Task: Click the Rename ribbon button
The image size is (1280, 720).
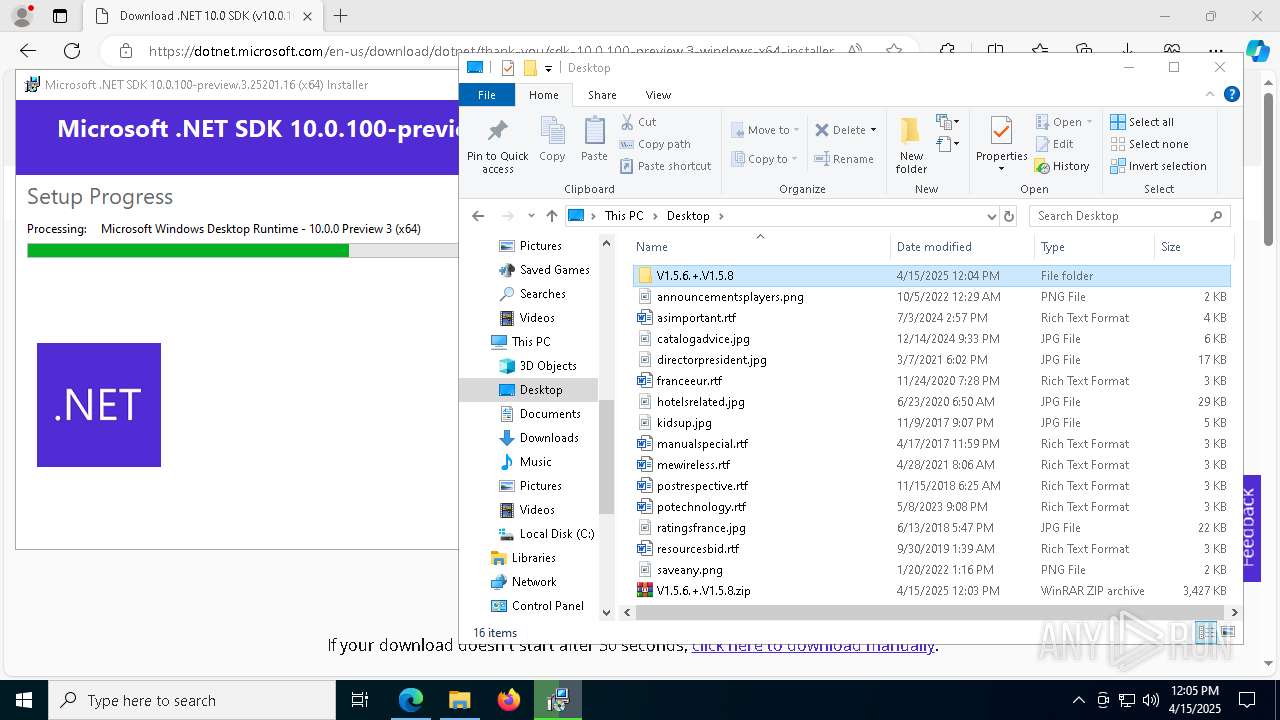Action: [x=844, y=158]
